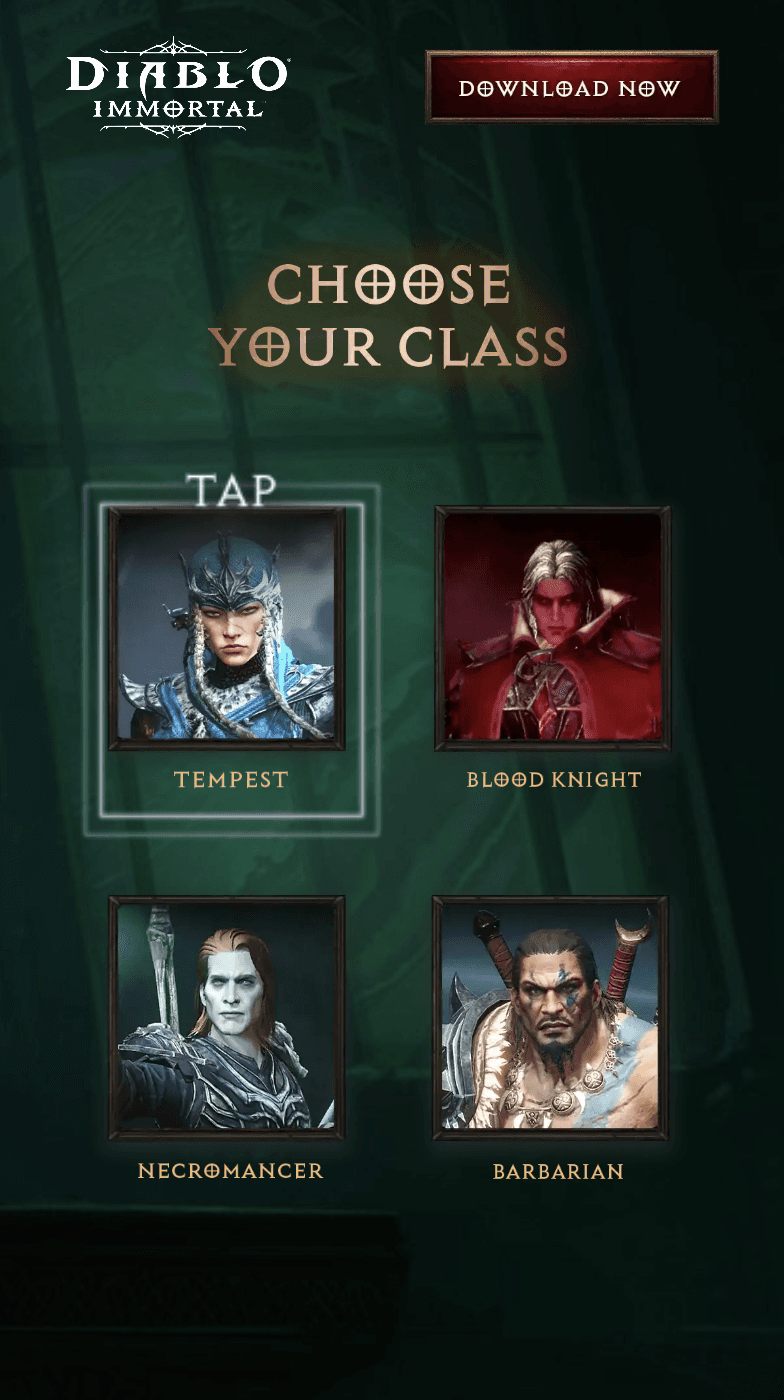
Task: Click the DIABLO word in the logo
Action: click(177, 75)
